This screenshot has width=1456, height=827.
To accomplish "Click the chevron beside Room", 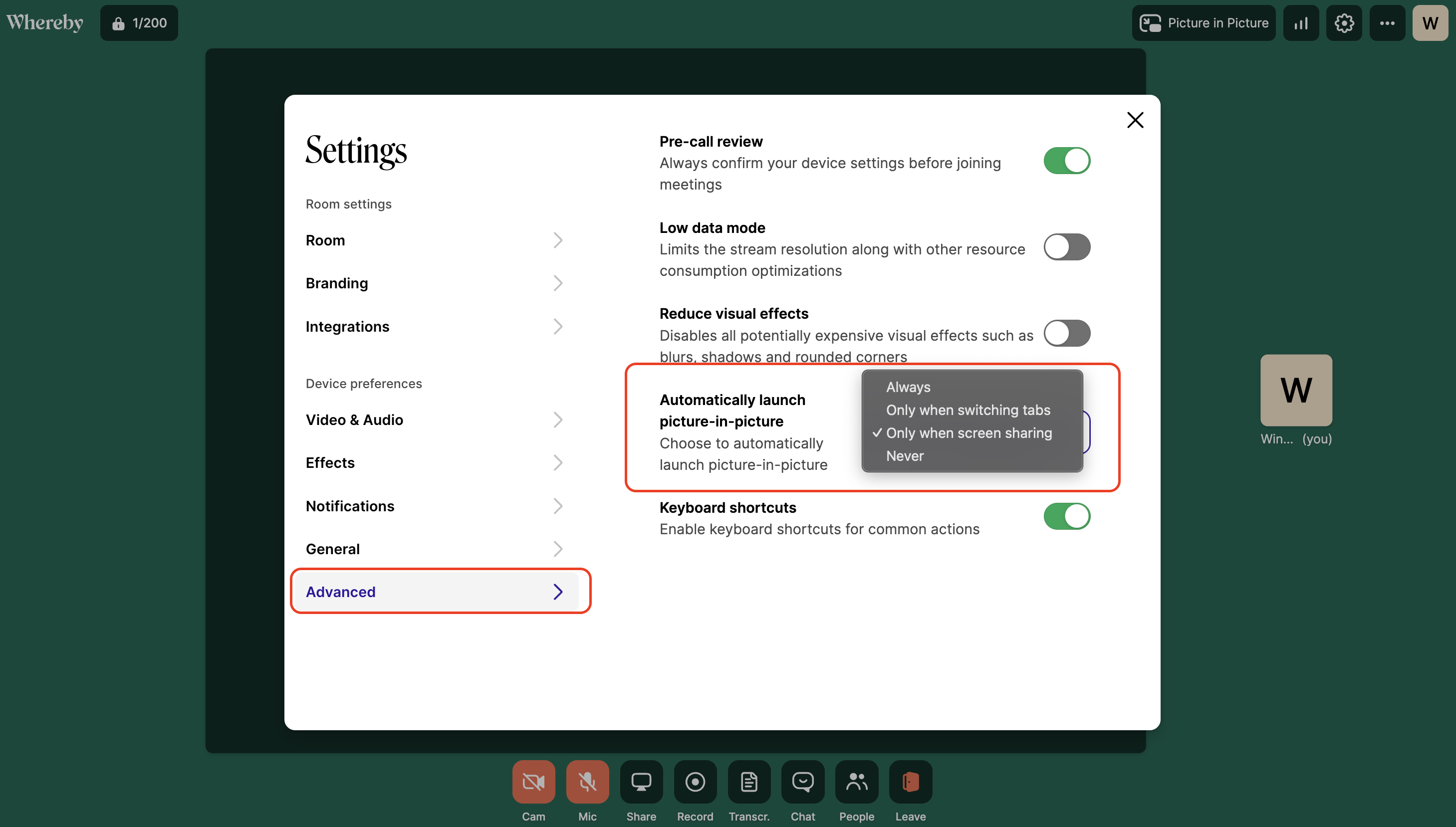I will pyautogui.click(x=558, y=240).
